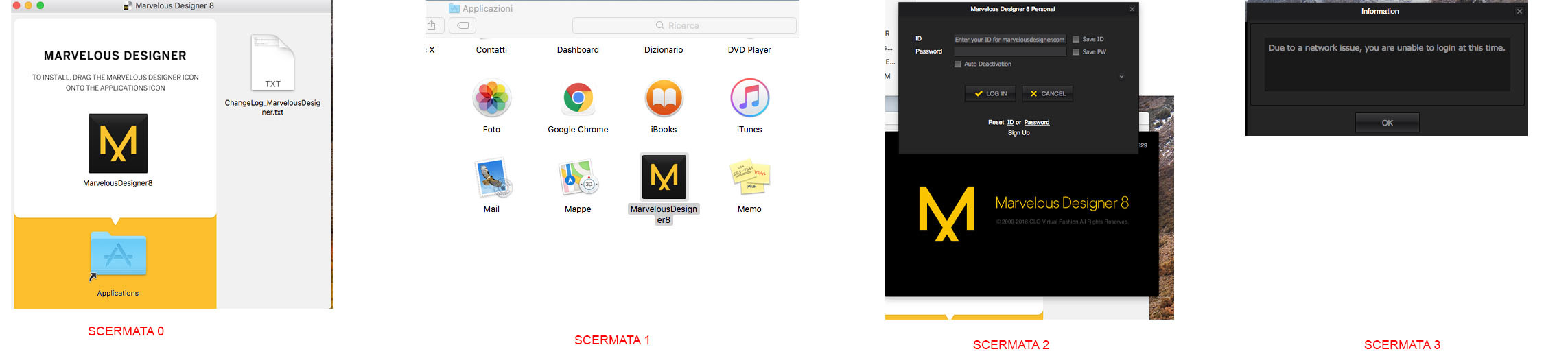
Task: Click the CANCEL button in the login dialog
Action: pyautogui.click(x=1048, y=93)
